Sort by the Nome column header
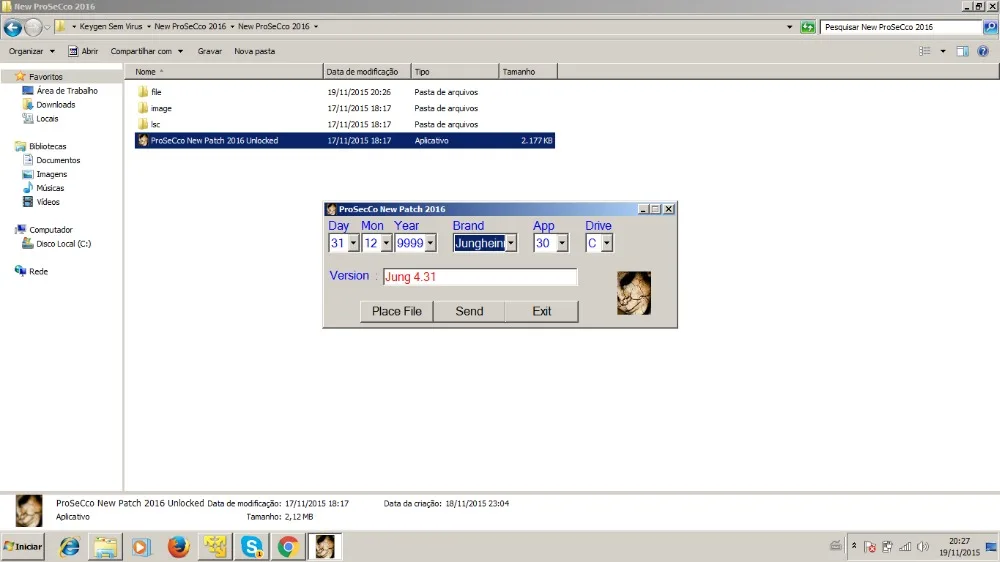1000x562 pixels. 226,71
